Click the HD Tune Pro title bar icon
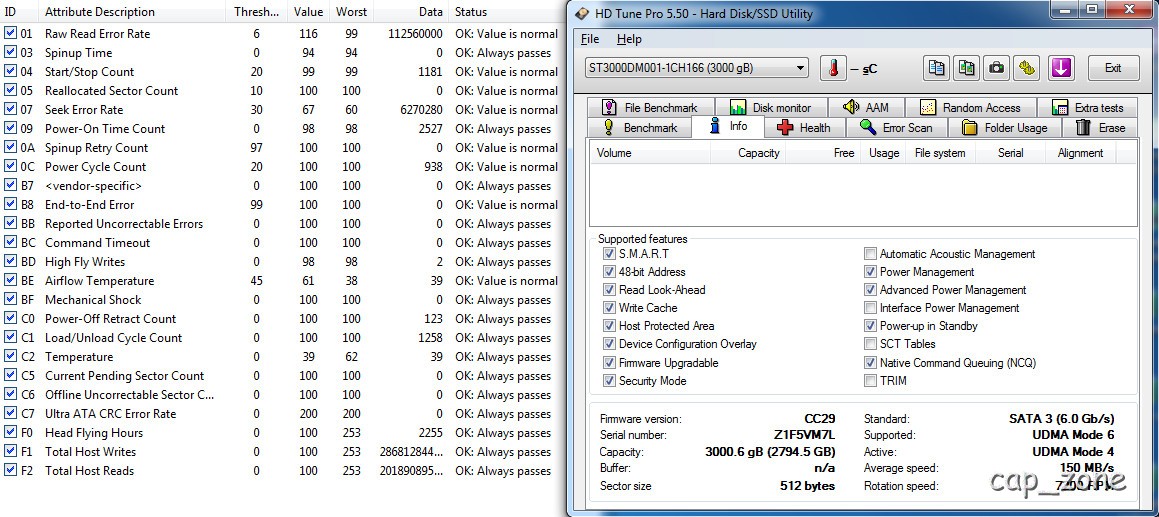1159x517 pixels. 583,13
